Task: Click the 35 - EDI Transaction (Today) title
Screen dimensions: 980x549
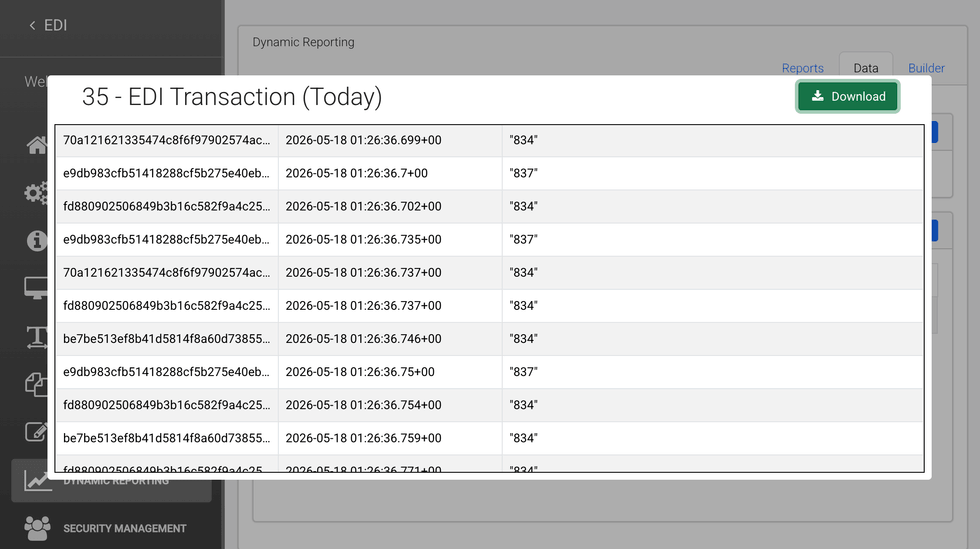Action: point(232,97)
